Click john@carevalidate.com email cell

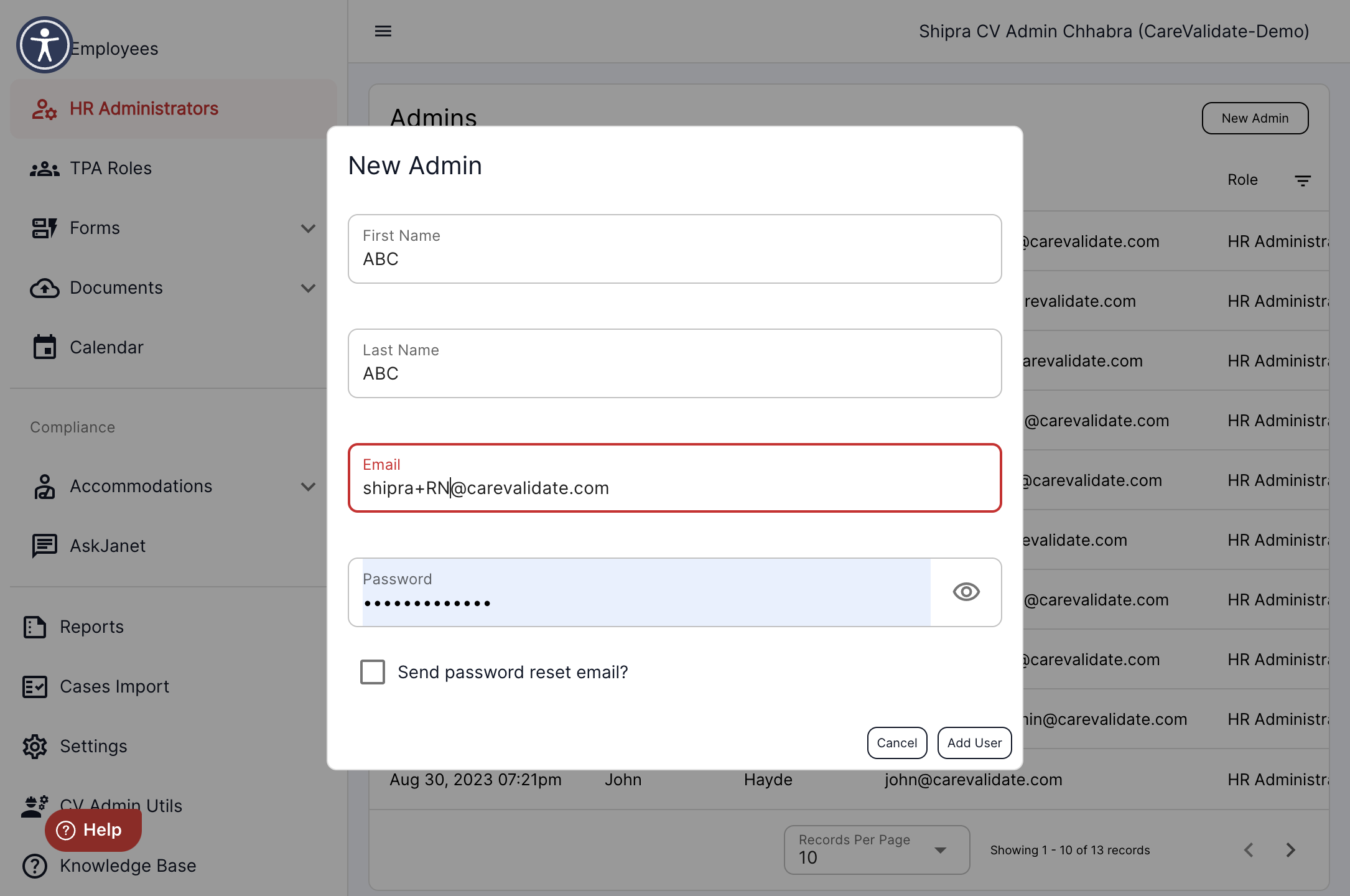point(974,780)
